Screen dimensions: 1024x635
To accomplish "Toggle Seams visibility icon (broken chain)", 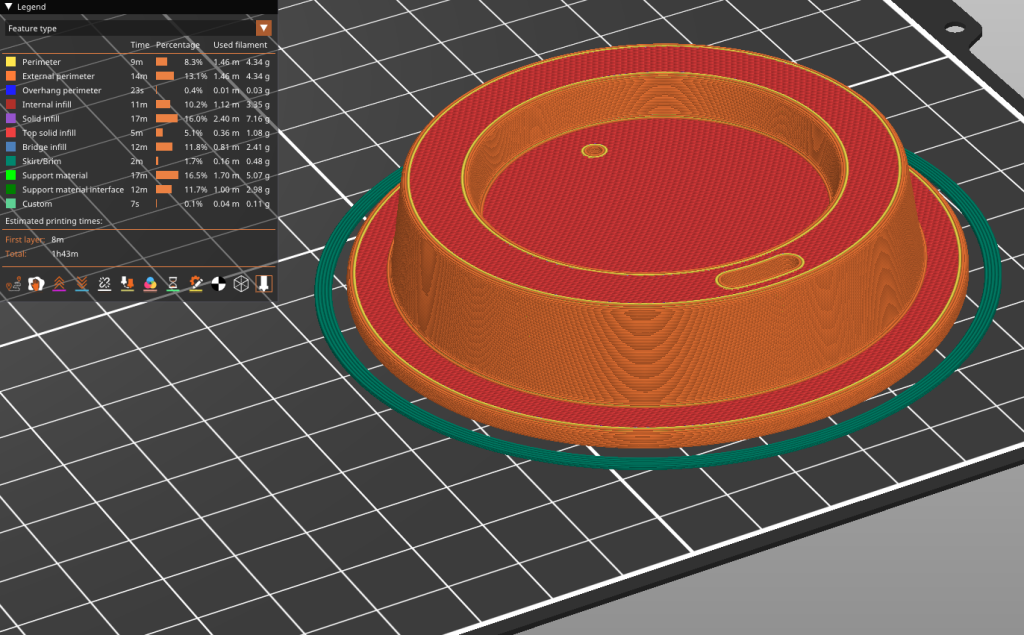I will click(x=104, y=284).
